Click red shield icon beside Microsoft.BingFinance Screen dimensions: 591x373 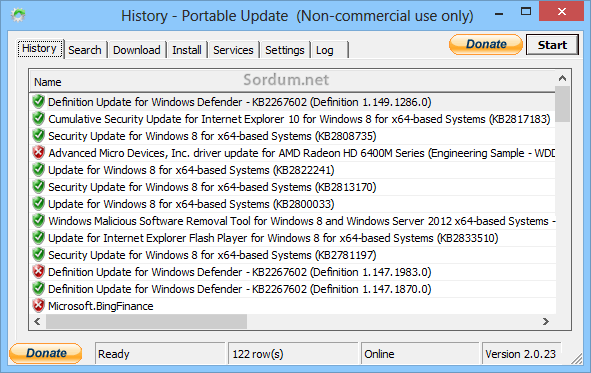[38, 306]
